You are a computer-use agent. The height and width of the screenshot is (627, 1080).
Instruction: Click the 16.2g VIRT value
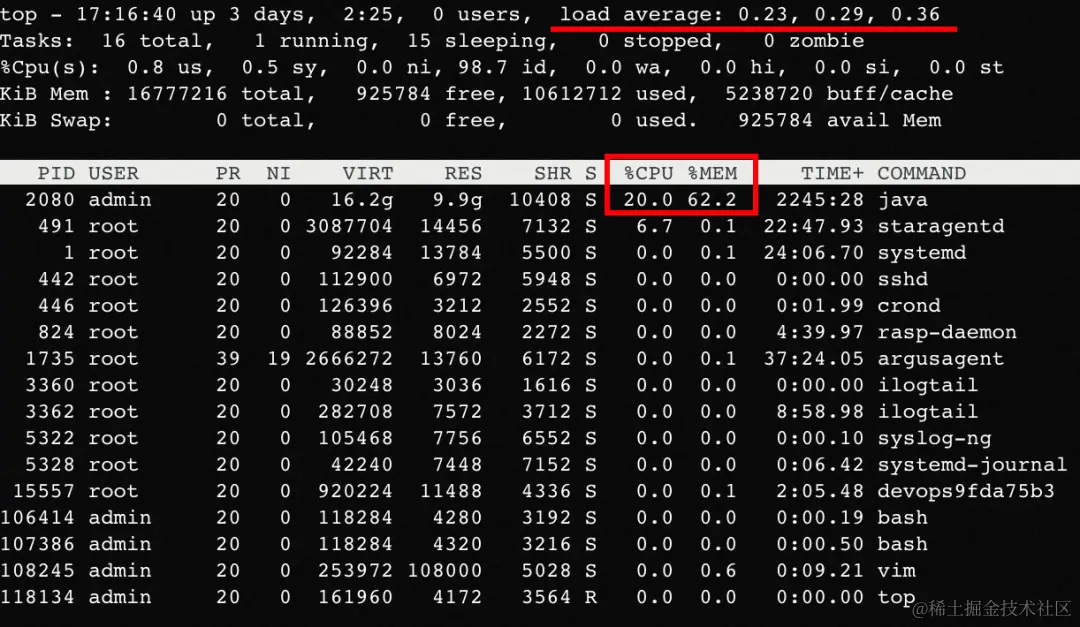362,200
